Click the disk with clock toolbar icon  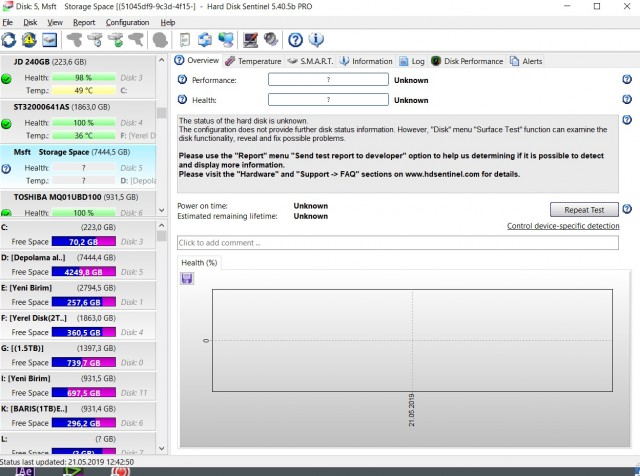(95, 40)
